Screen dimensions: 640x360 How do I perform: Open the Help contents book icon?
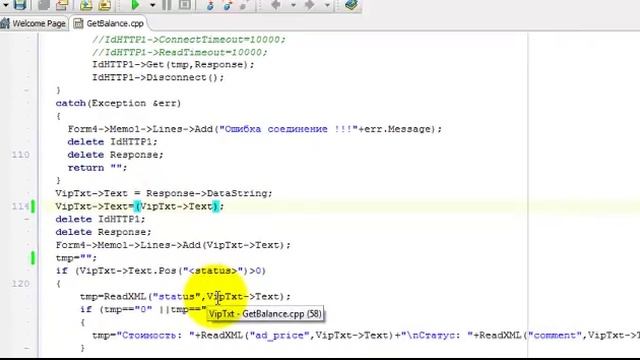pos(351,5)
